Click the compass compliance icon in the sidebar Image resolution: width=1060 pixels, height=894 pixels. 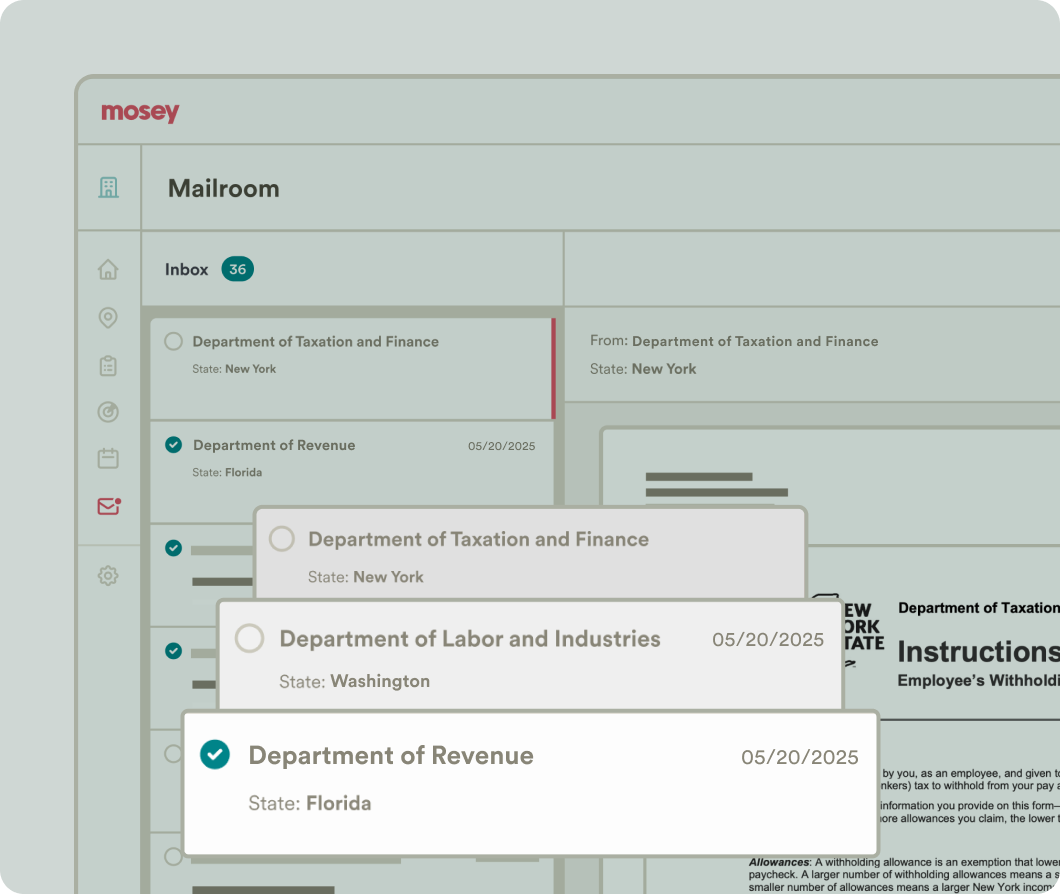pos(108,412)
